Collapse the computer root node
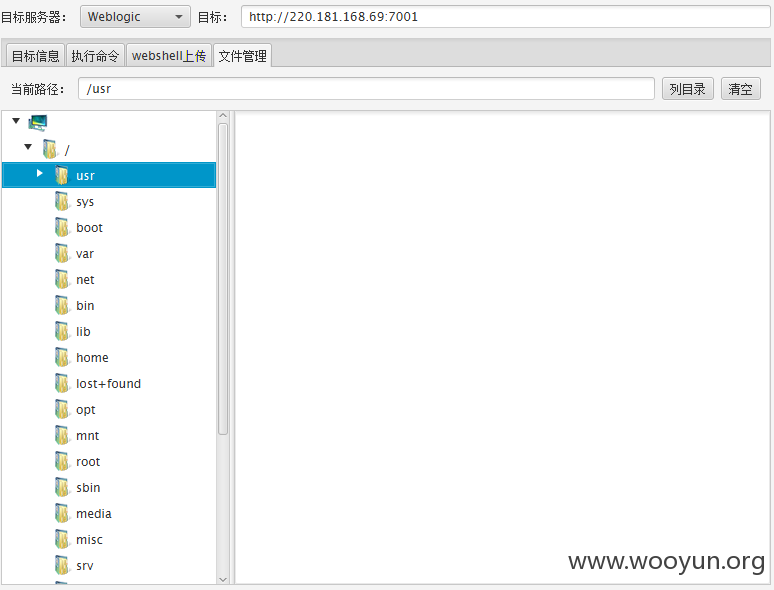Screen dimensions: 774x590 (x=16, y=120)
